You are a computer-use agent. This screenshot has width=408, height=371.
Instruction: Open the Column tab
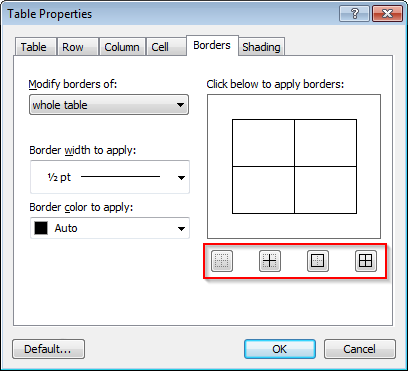point(122,47)
